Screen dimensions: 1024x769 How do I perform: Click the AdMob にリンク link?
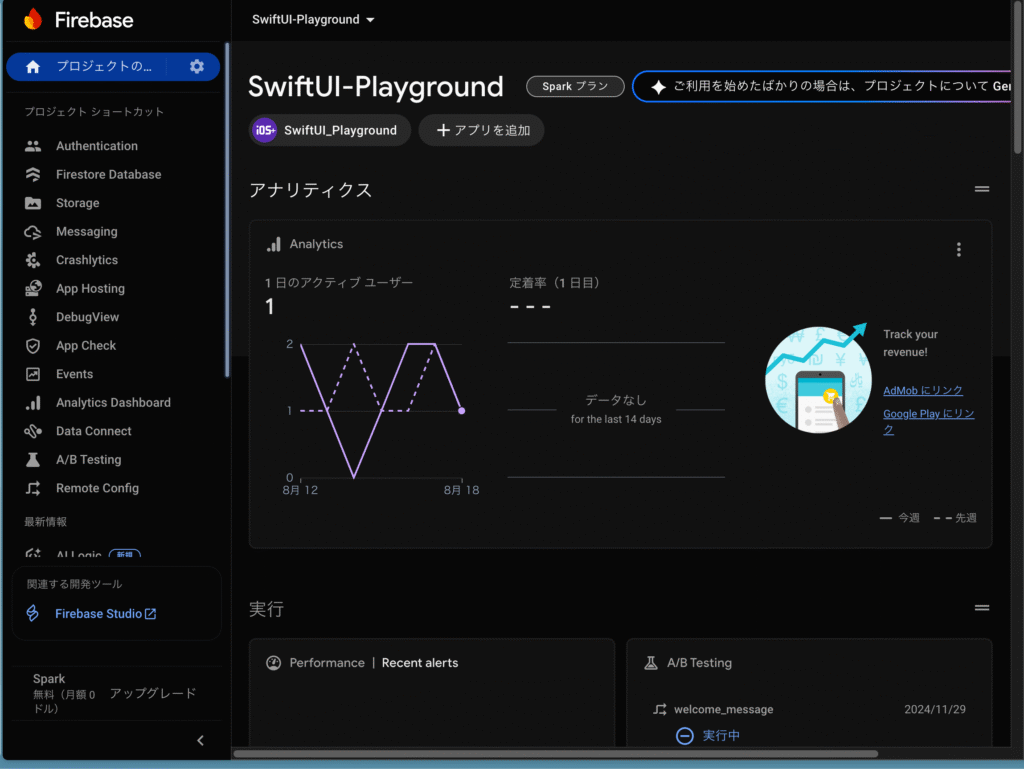click(x=923, y=390)
